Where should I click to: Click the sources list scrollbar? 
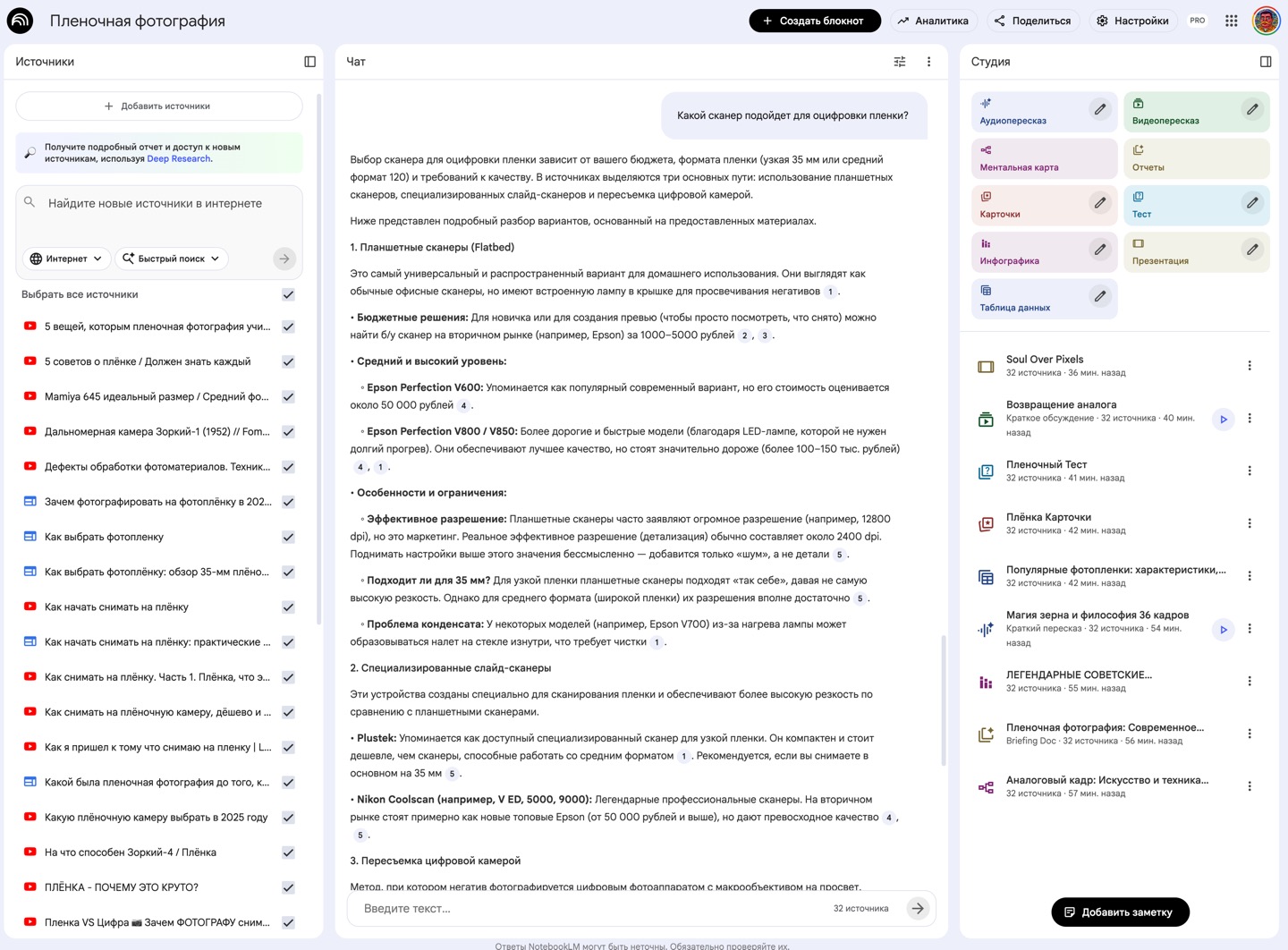[318, 358]
